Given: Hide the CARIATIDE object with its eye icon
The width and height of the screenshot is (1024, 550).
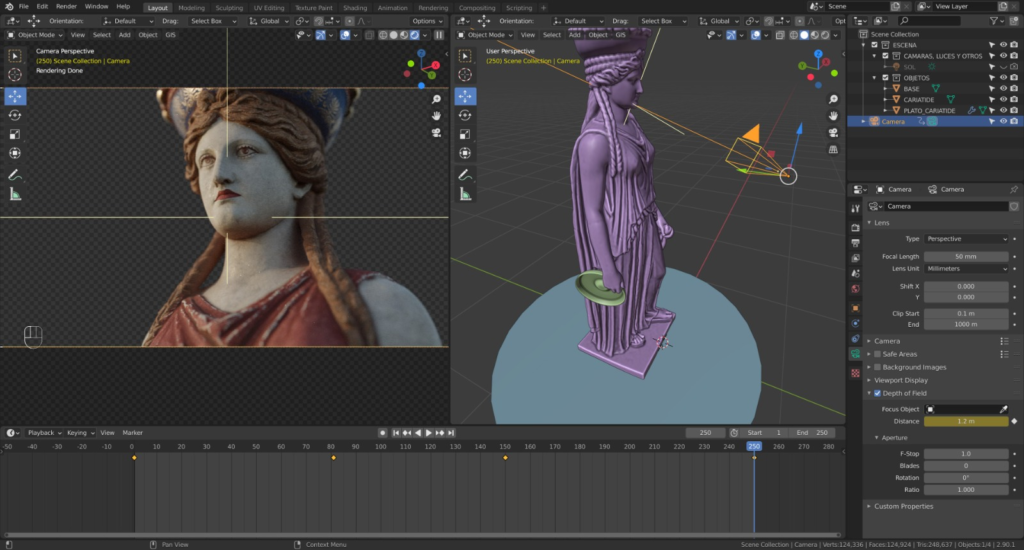Looking at the screenshot, I should click(1002, 99).
